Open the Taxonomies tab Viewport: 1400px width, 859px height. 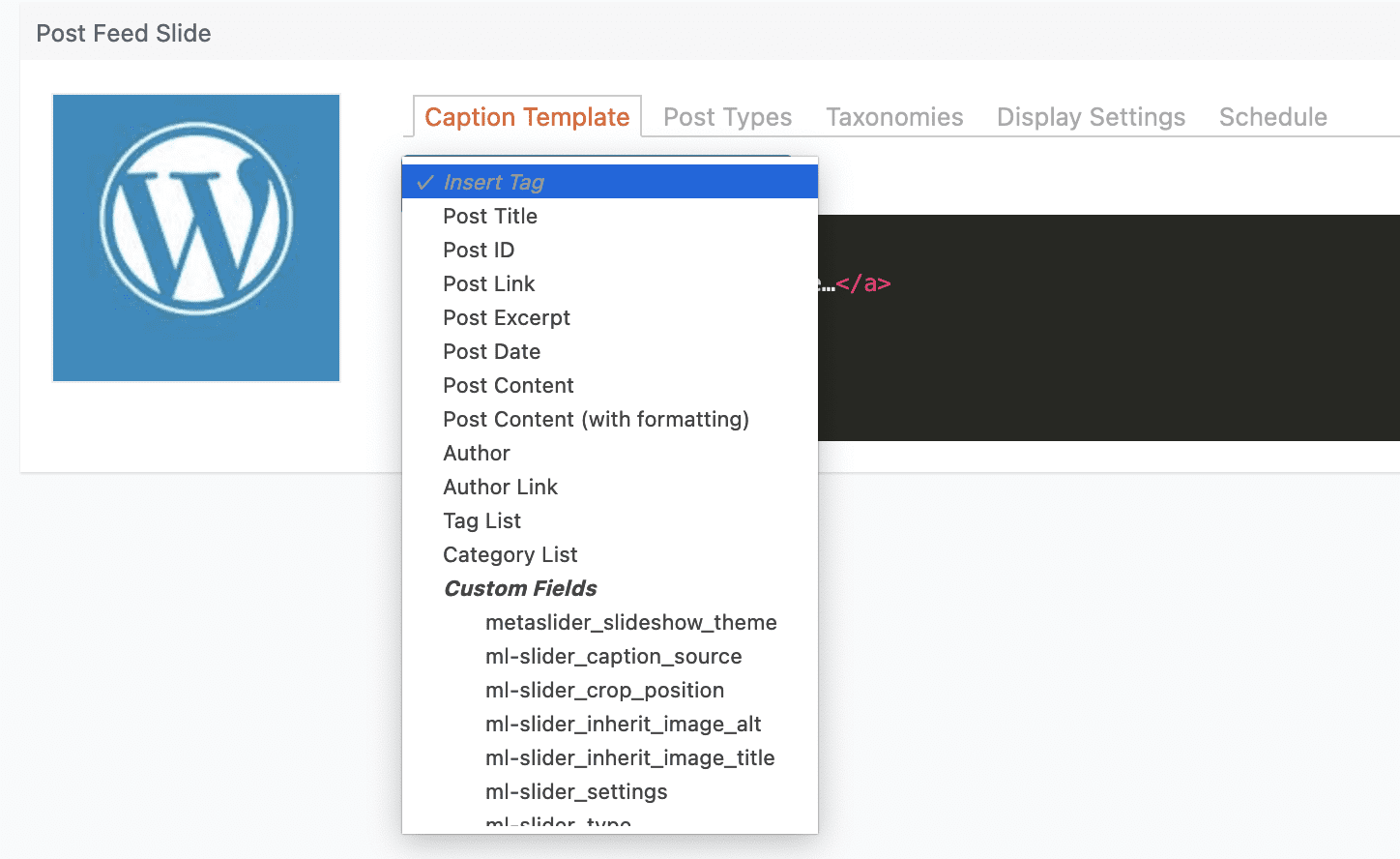coord(893,117)
